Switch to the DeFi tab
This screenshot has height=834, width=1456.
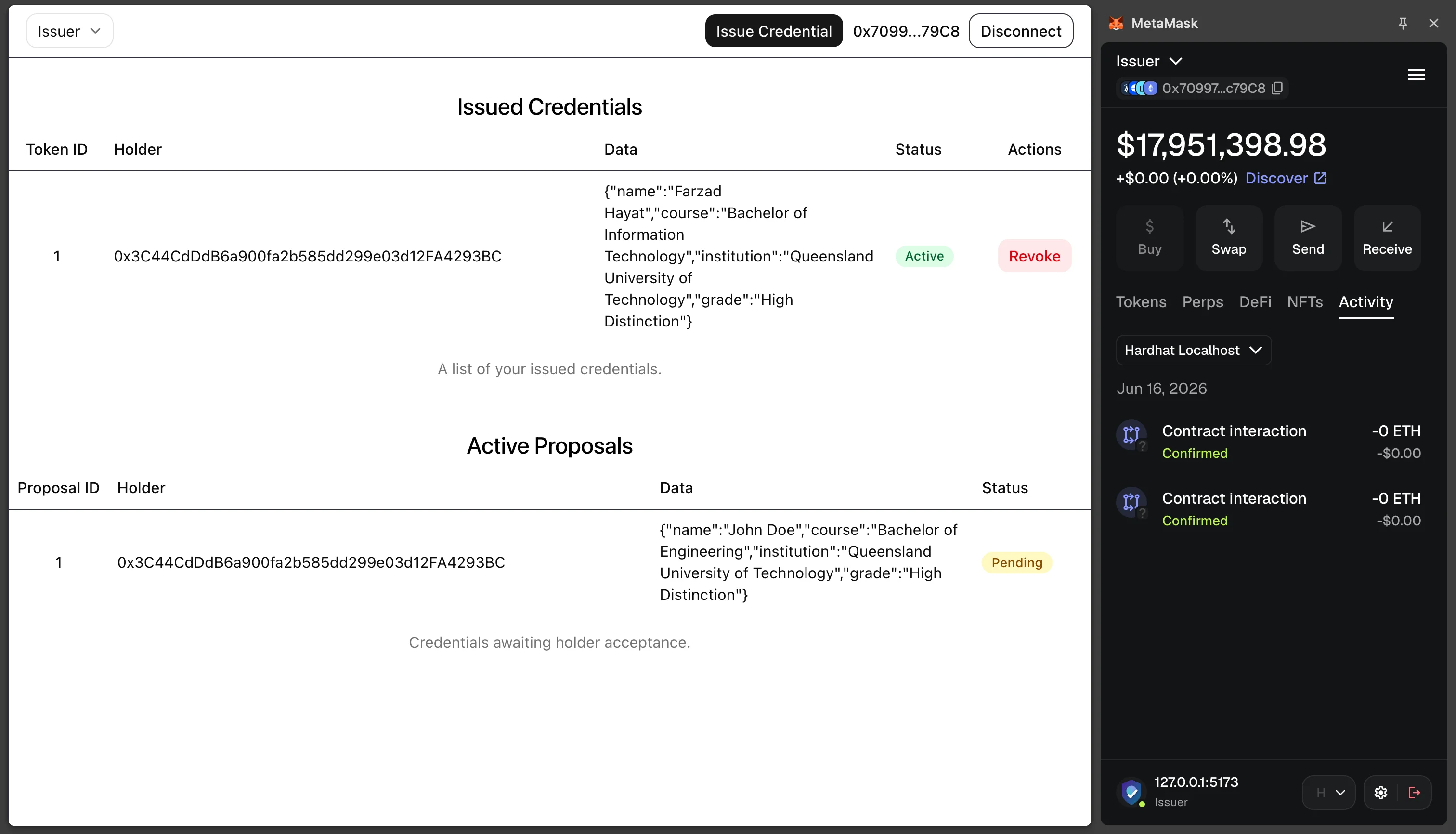click(1255, 302)
